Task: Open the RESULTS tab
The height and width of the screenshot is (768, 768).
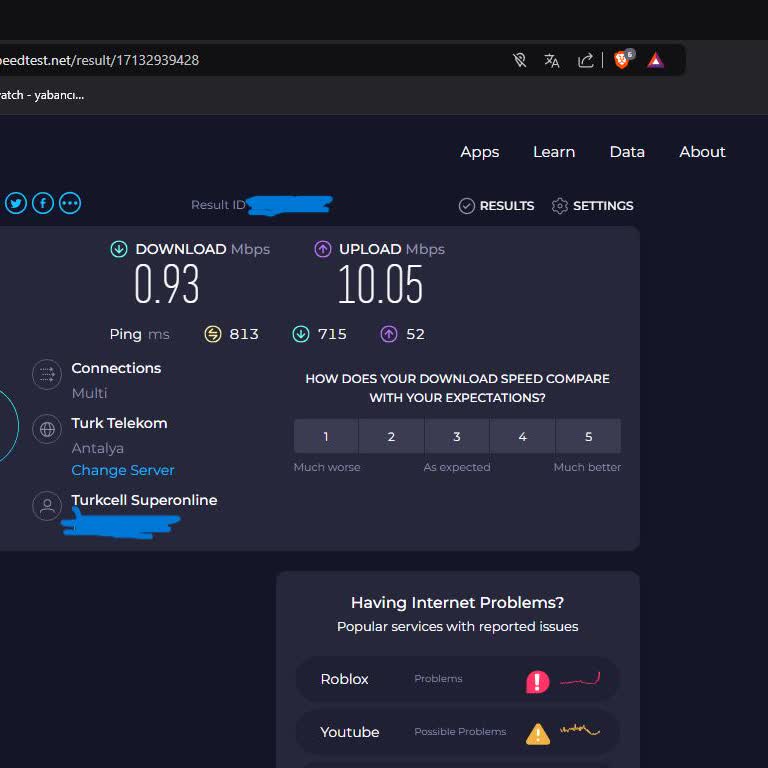Action: 497,206
